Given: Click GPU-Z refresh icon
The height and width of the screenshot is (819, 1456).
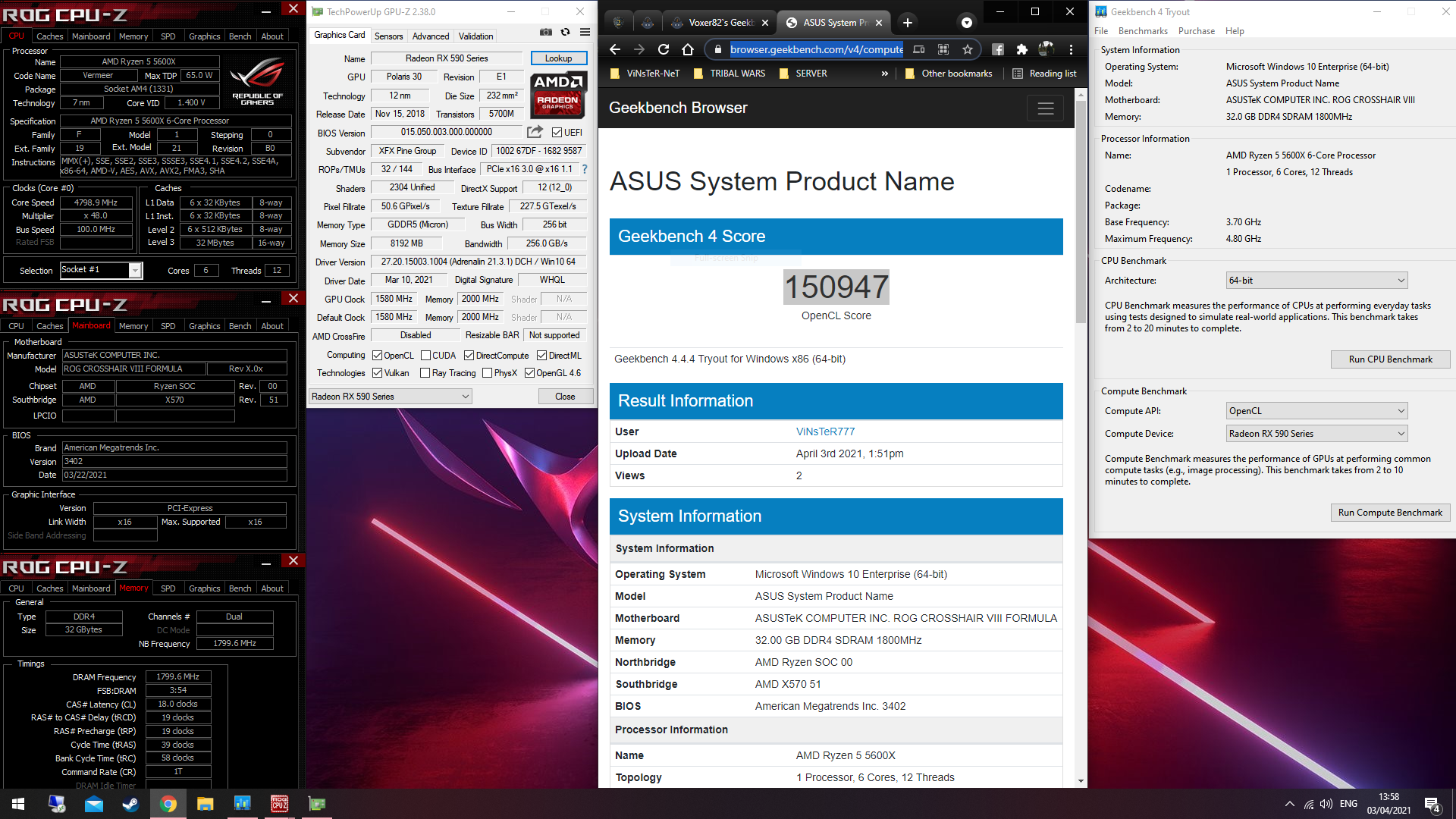Looking at the screenshot, I should pyautogui.click(x=565, y=33).
